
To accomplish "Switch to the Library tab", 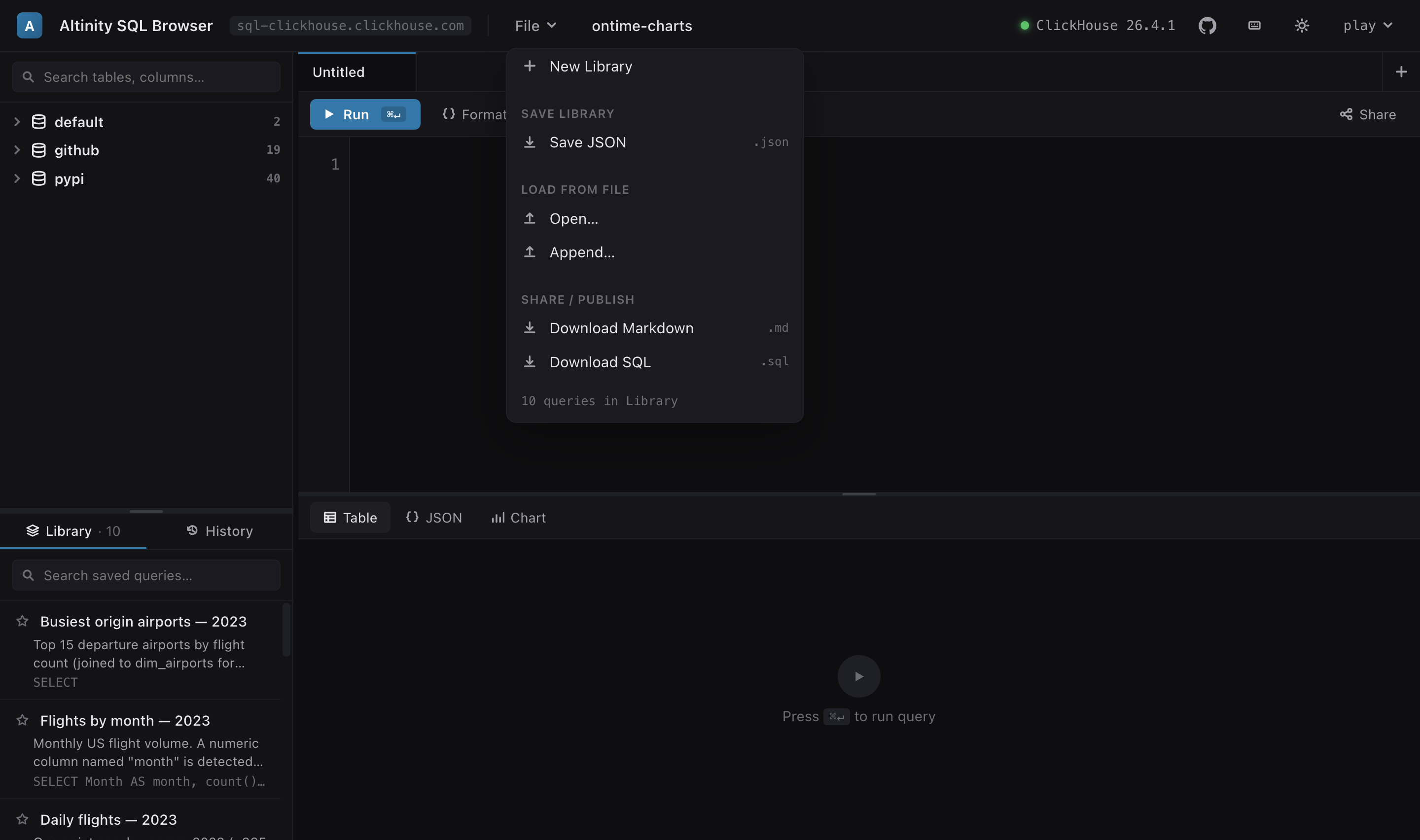I will pos(73,531).
